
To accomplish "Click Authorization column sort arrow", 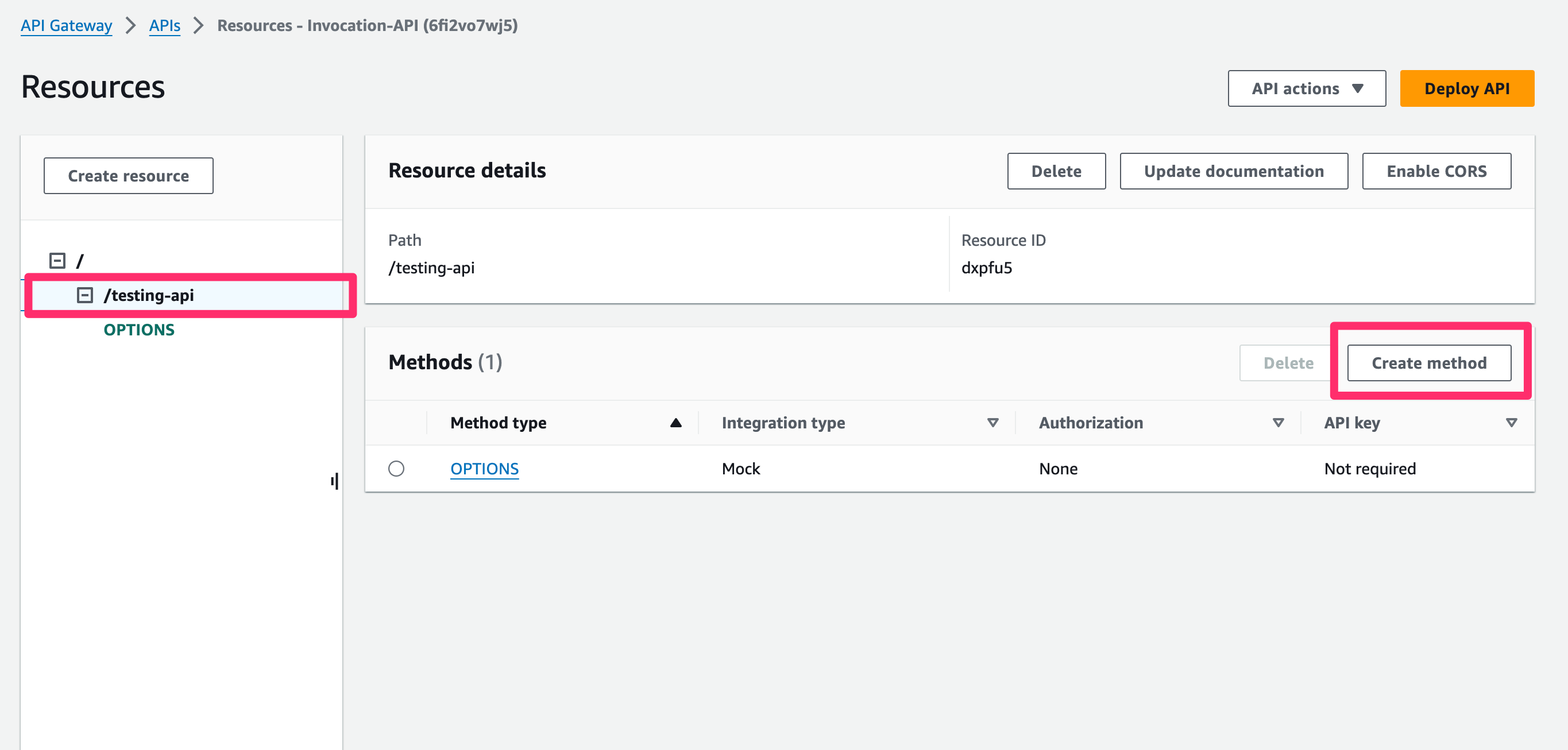I will click(x=1277, y=423).
